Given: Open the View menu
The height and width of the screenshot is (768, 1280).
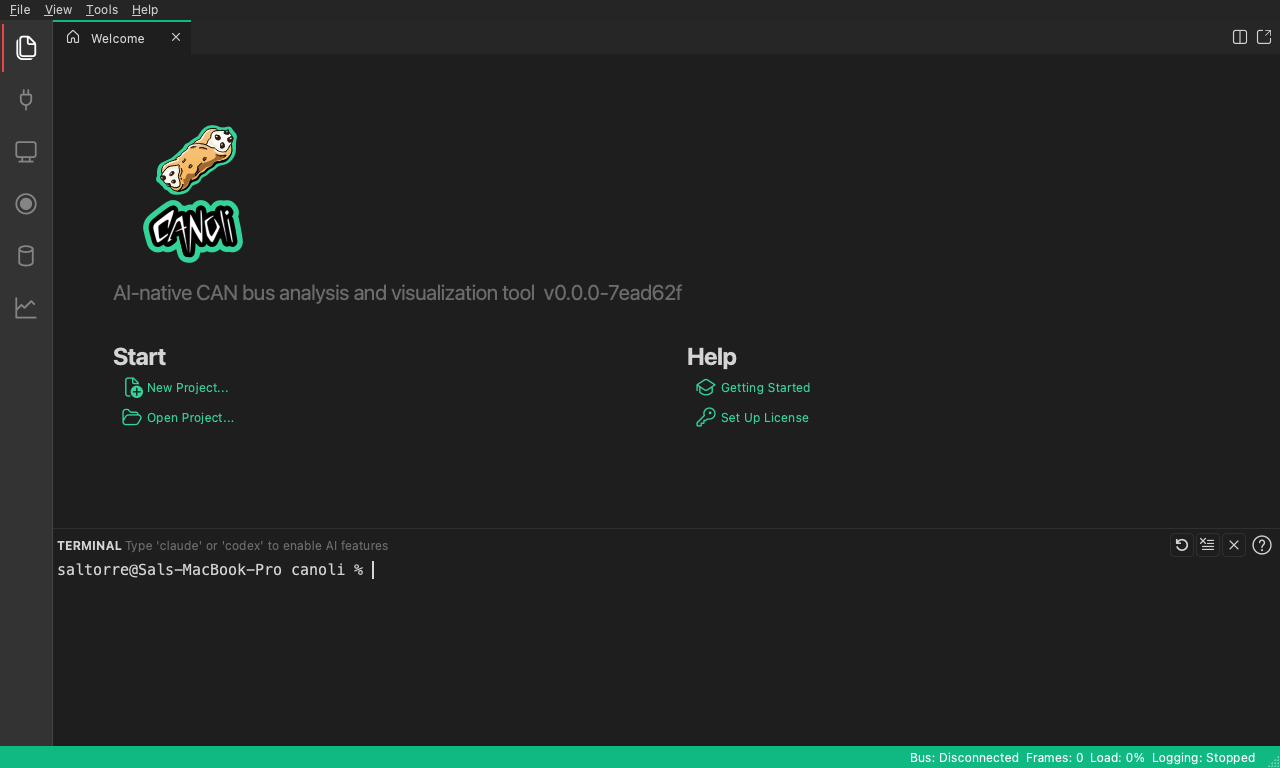Looking at the screenshot, I should click(58, 9).
